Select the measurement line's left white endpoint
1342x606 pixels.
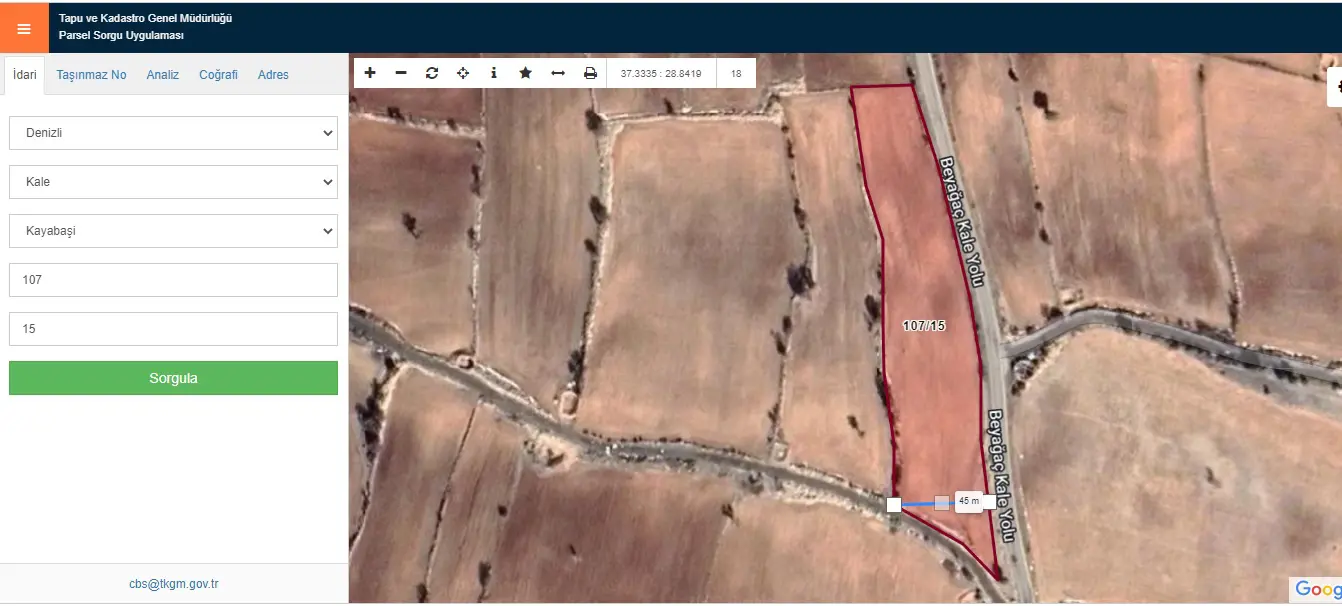[894, 505]
